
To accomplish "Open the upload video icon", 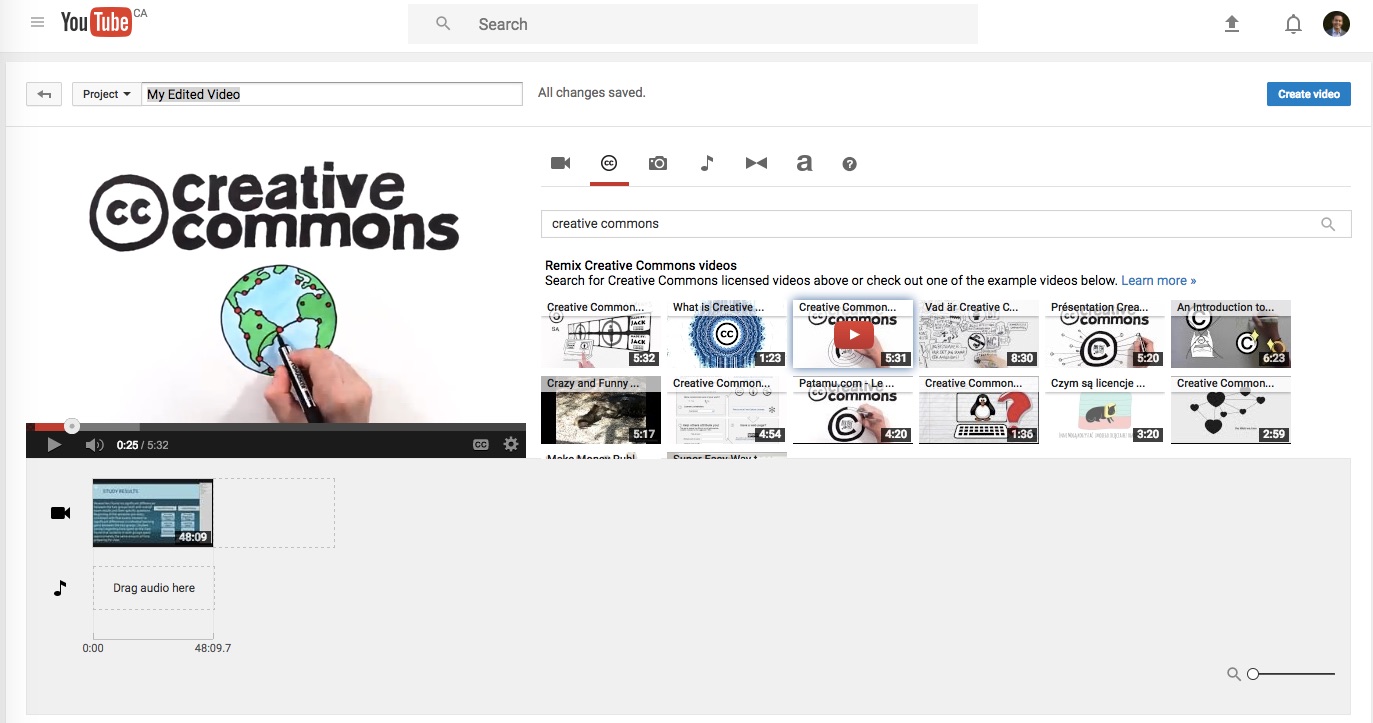I will (1232, 24).
